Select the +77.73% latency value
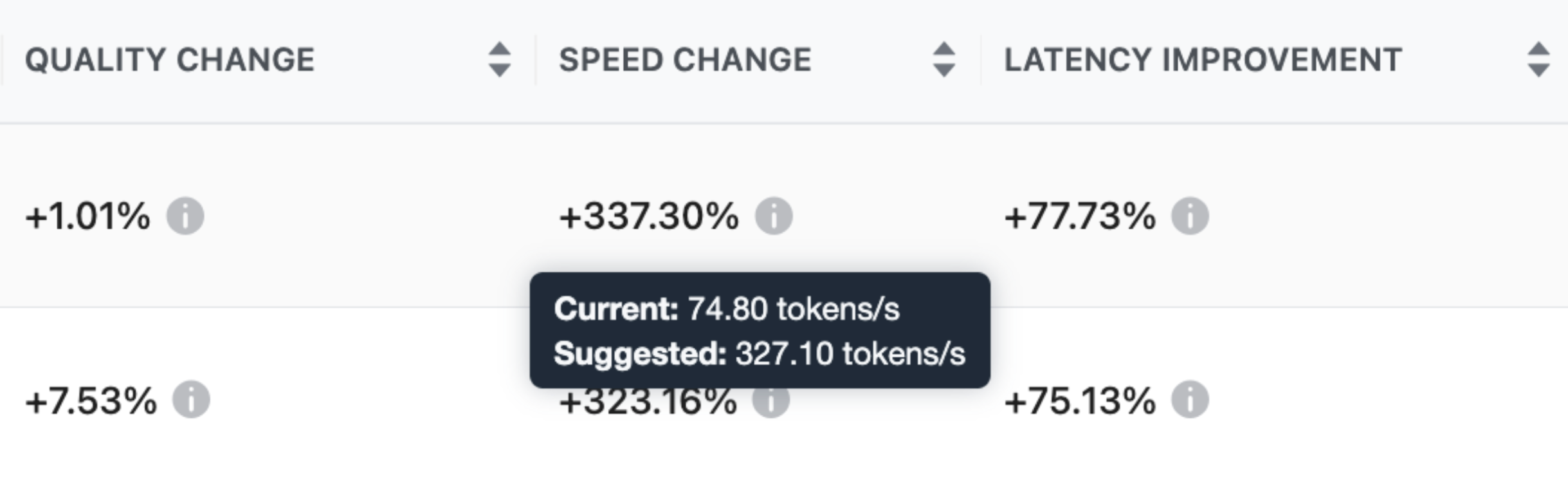The image size is (1568, 488). coord(1080,216)
